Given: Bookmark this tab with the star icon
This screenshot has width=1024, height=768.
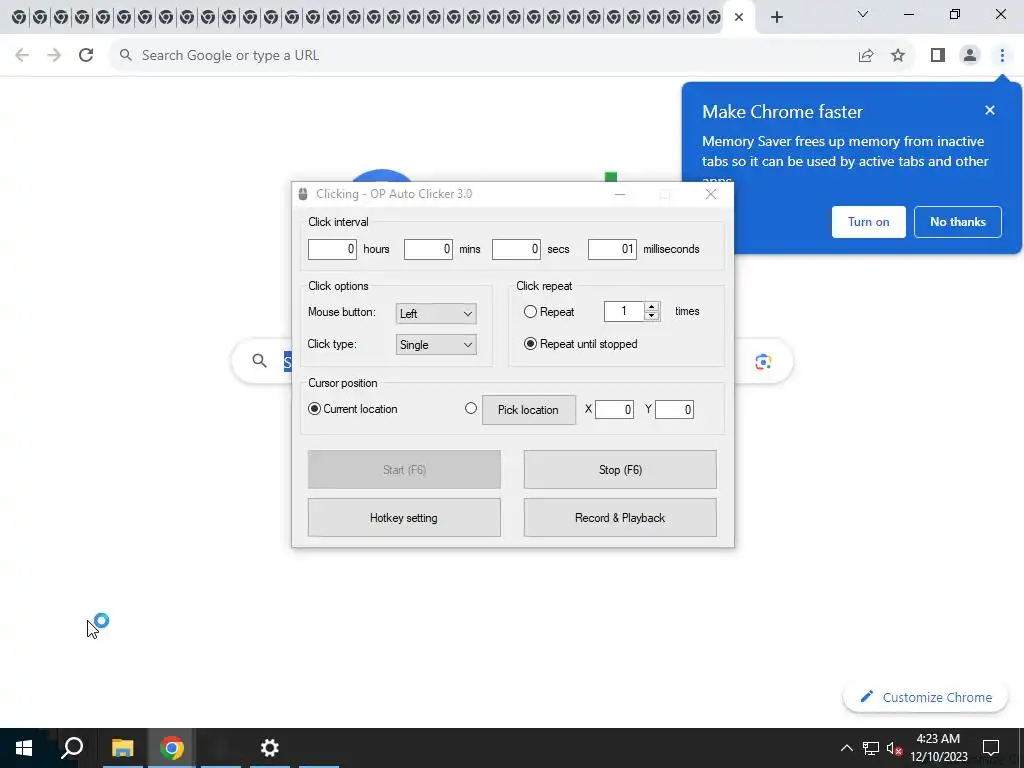Looking at the screenshot, I should pos(898,56).
